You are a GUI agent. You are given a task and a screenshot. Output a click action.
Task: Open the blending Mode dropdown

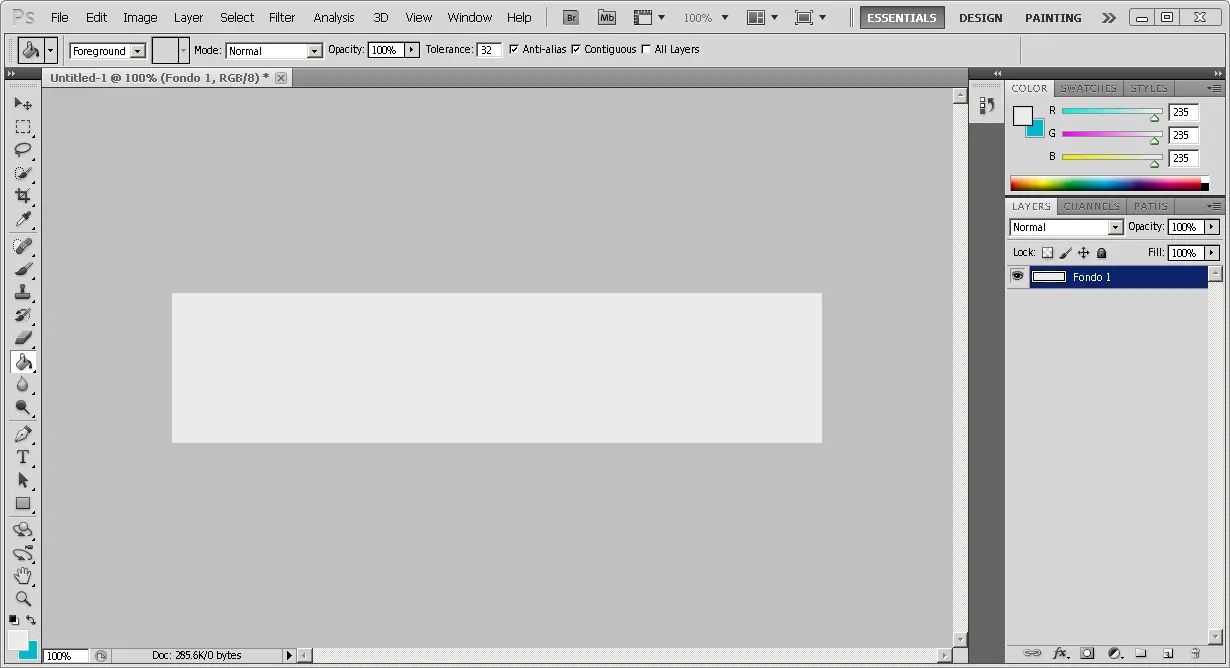313,50
